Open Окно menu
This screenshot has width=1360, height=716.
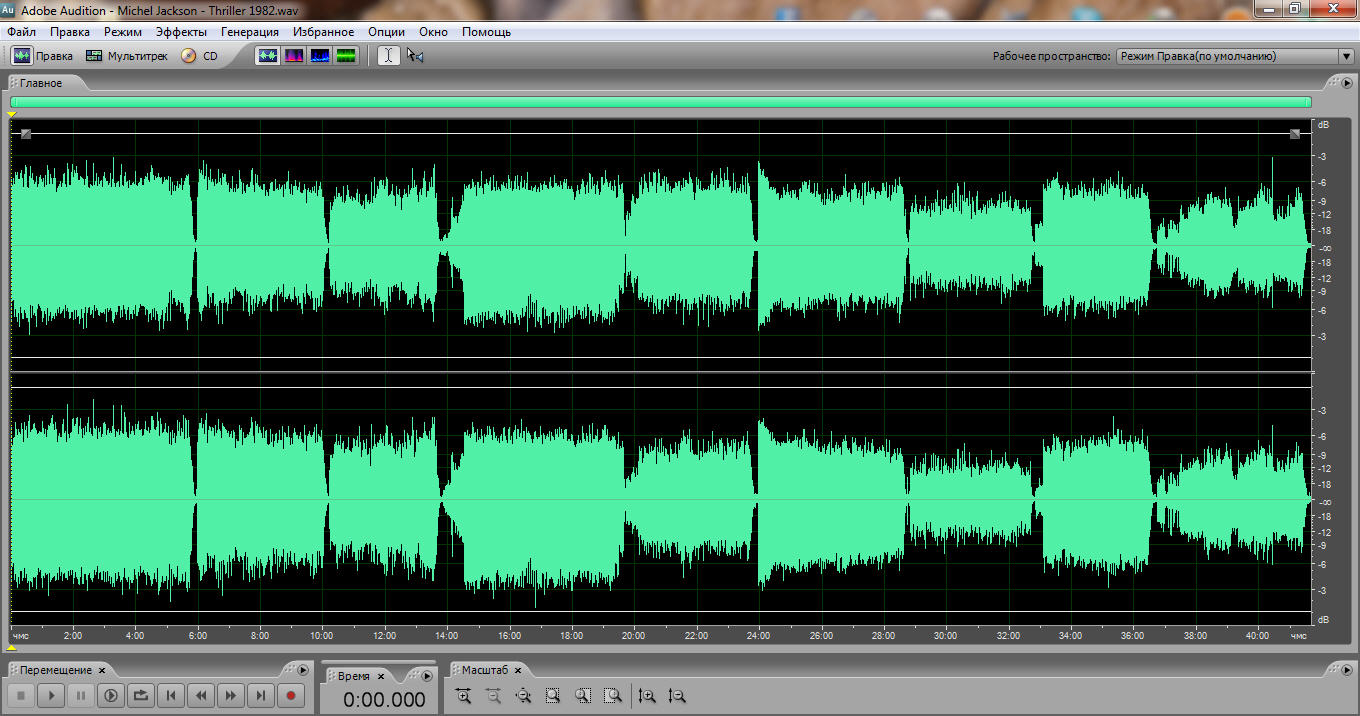click(x=434, y=32)
